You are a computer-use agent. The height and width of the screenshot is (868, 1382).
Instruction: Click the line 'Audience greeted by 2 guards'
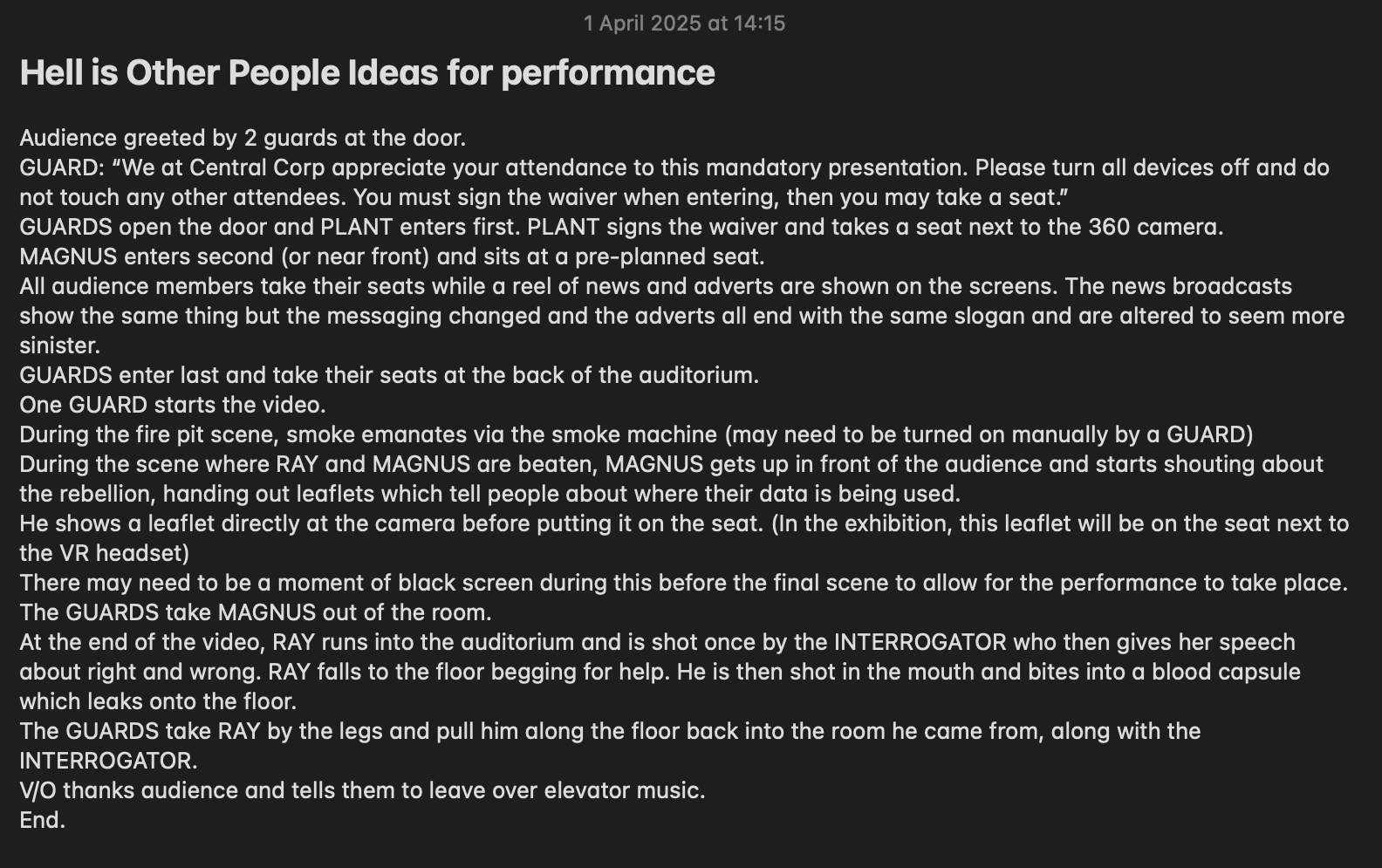(243, 139)
